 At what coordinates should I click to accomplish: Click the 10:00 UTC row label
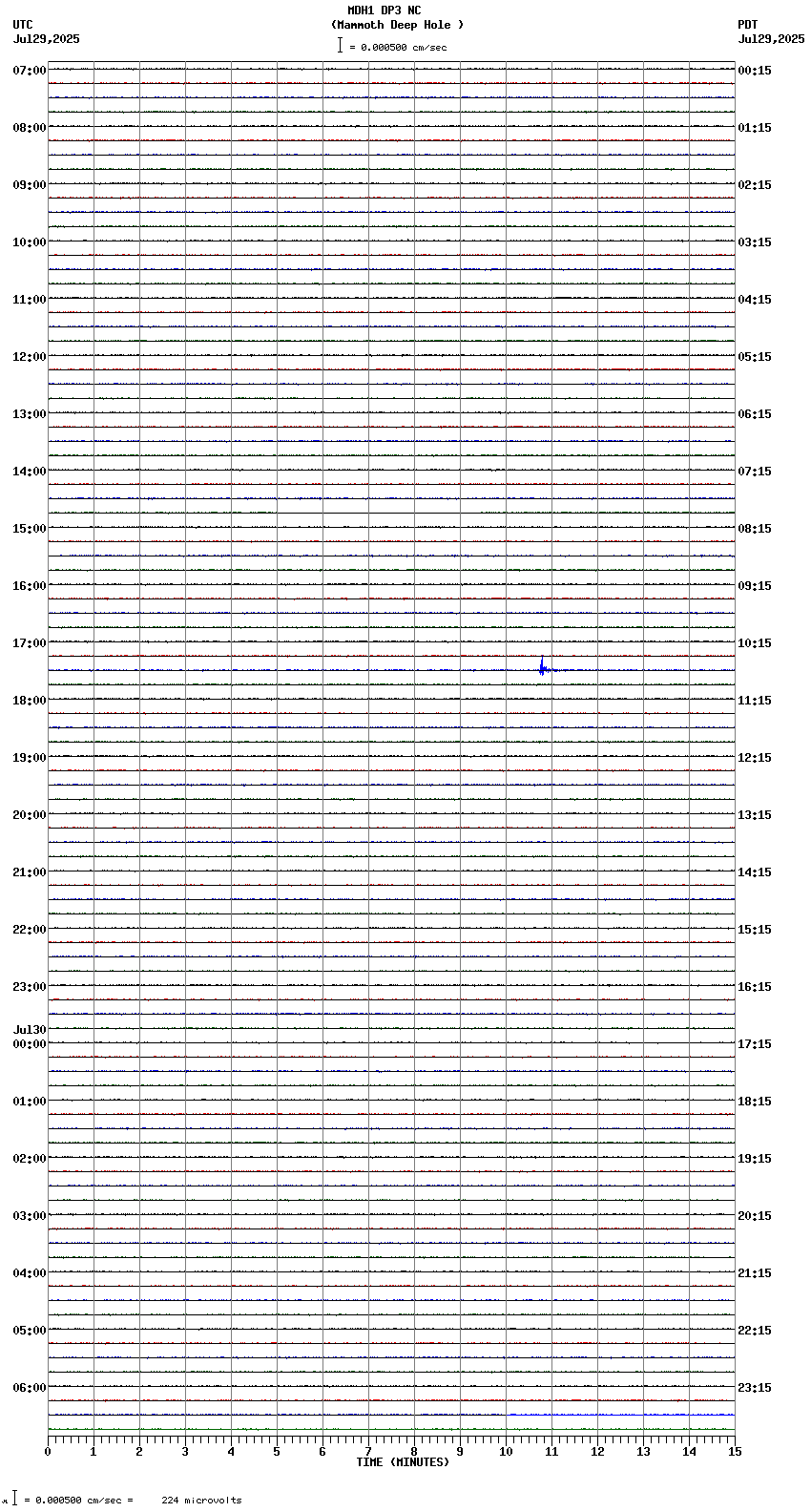(x=30, y=242)
